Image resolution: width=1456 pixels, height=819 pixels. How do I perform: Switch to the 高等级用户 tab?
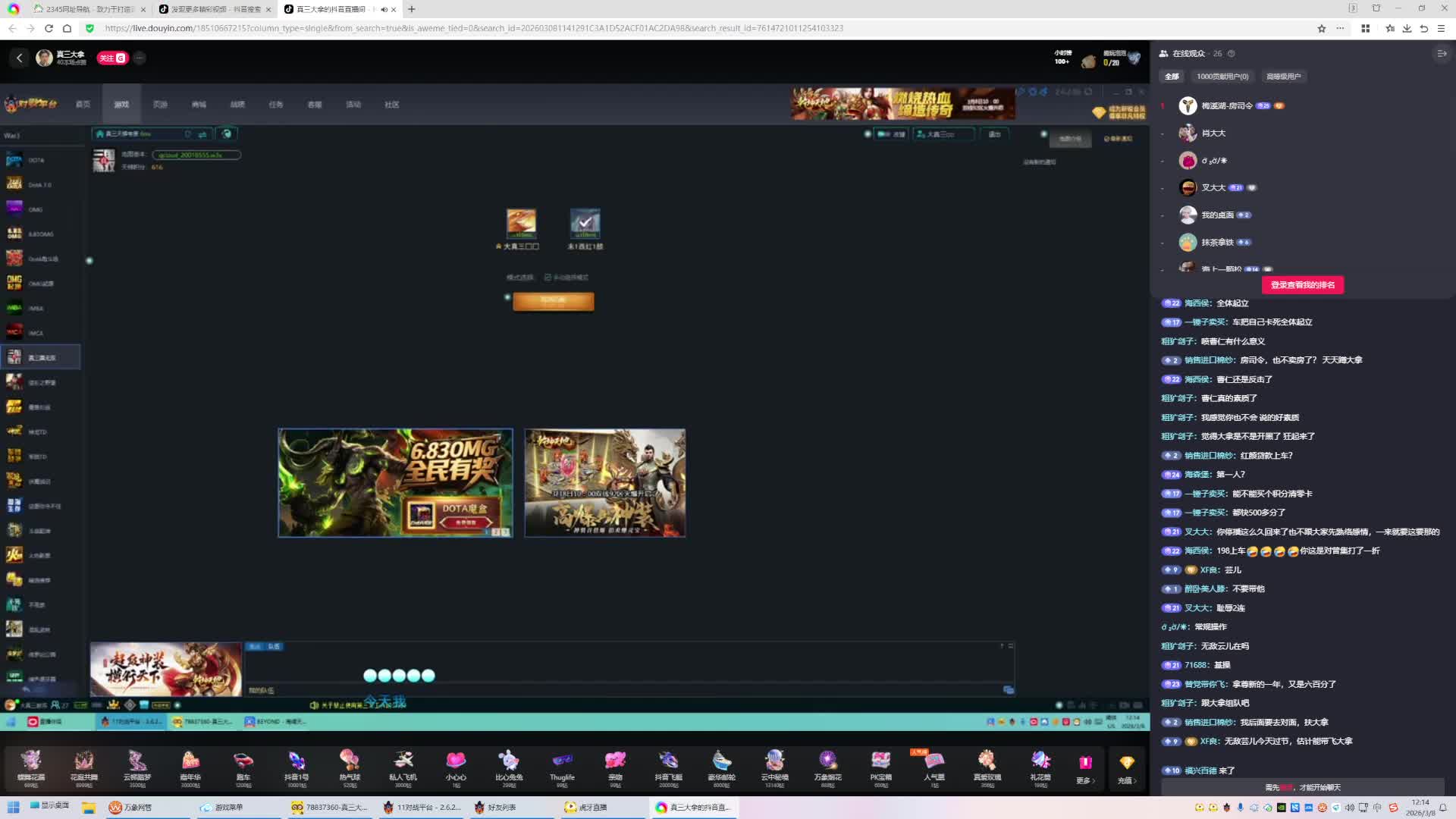1283,77
